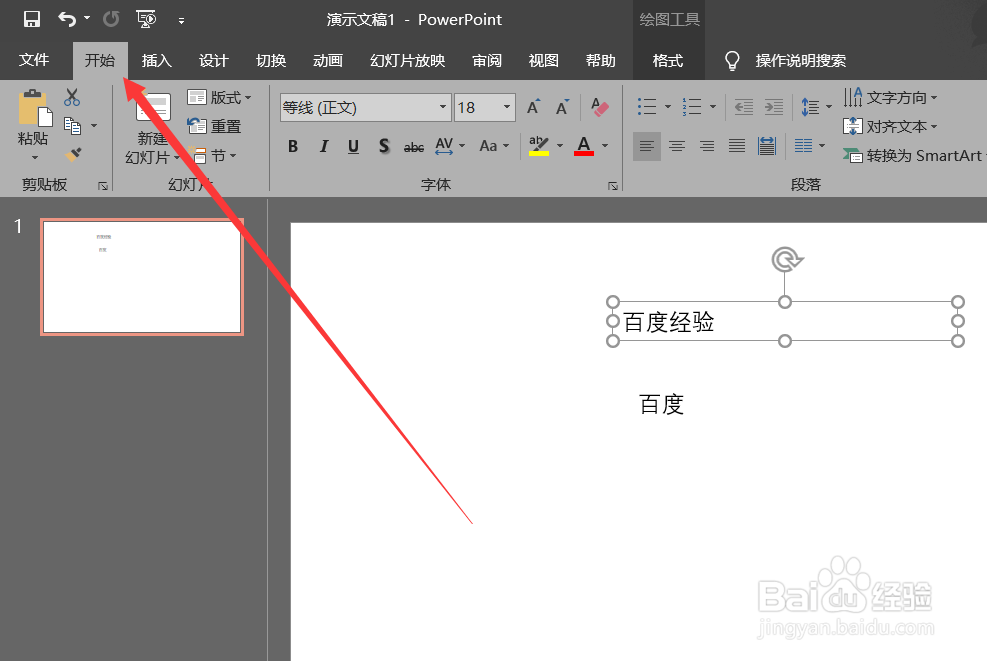Open the font name combo box 等线 (正文)
987x661 pixels.
pyautogui.click(x=365, y=108)
